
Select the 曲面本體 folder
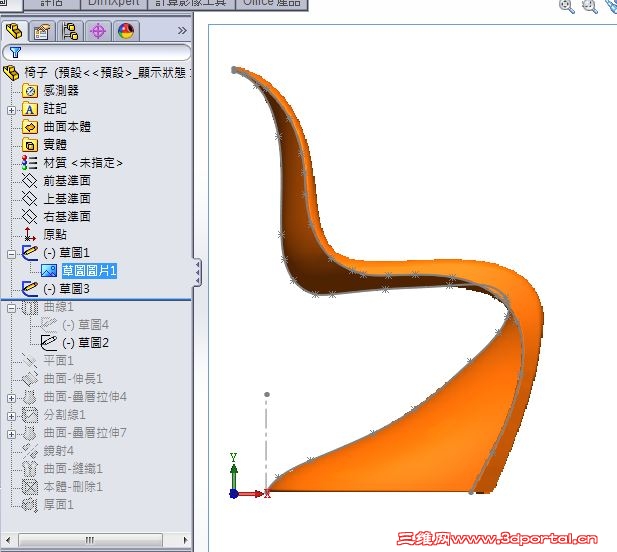coord(67,127)
